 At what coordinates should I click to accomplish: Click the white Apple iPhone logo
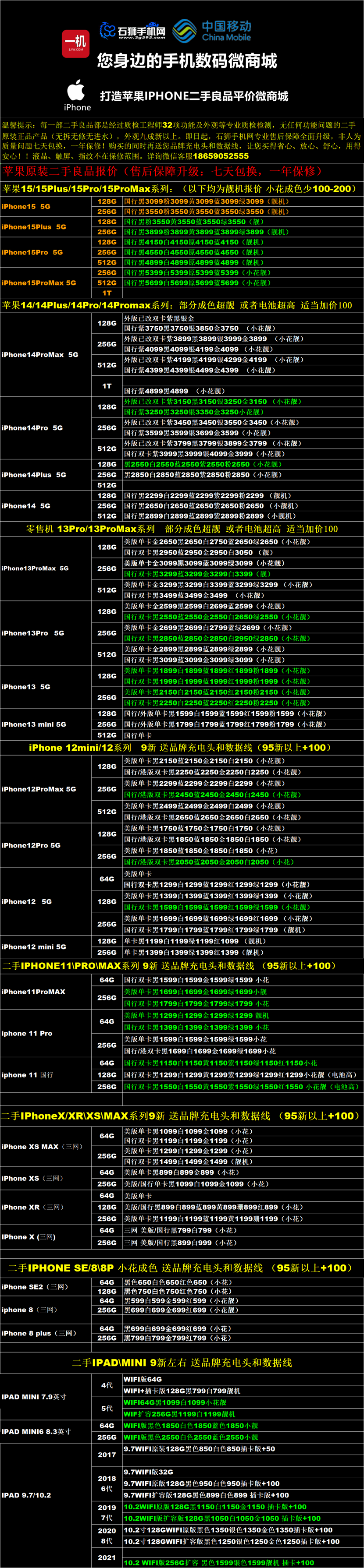coord(77,95)
